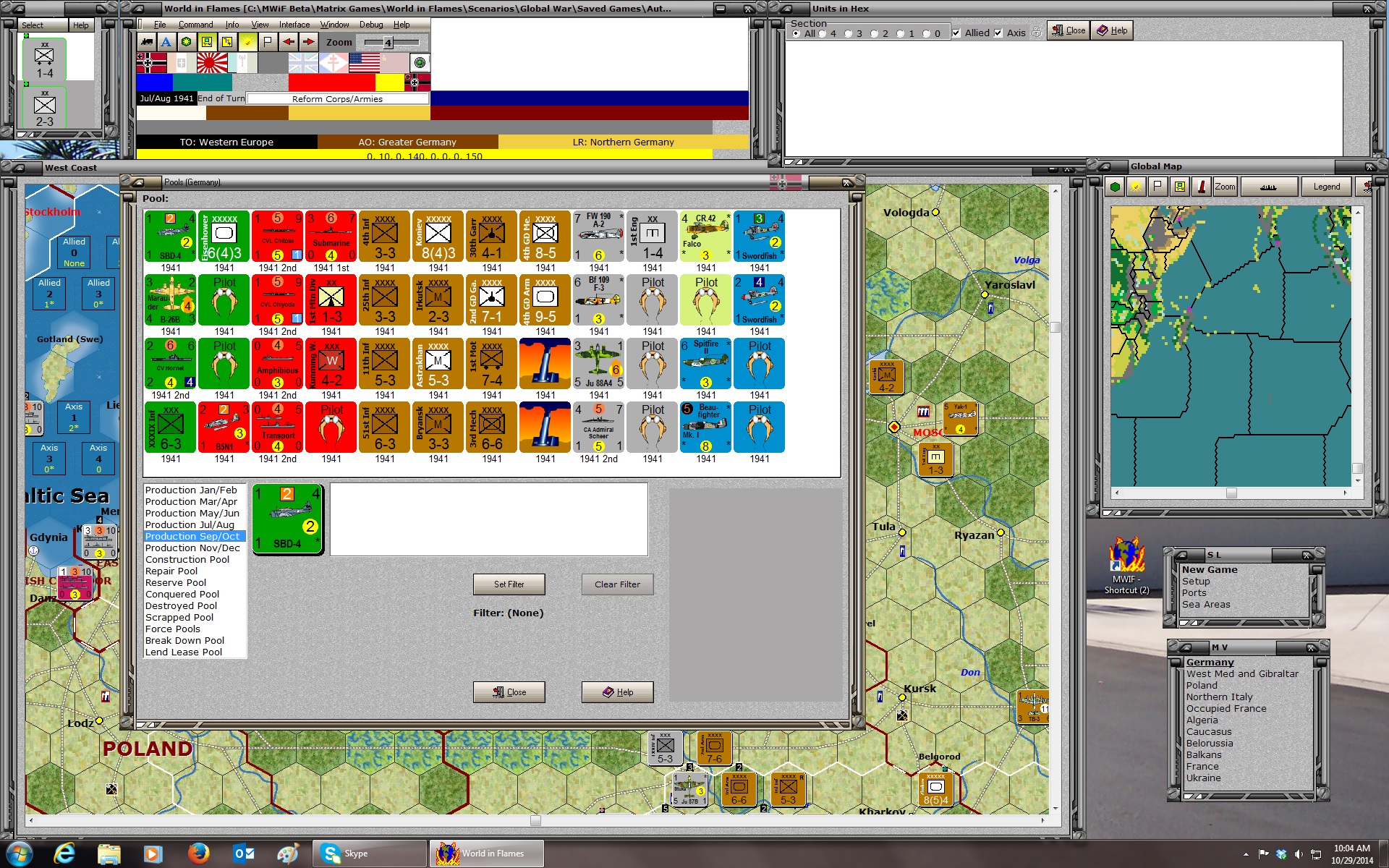Select the British Union Jack flag
The height and width of the screenshot is (868, 1389).
click(x=303, y=63)
